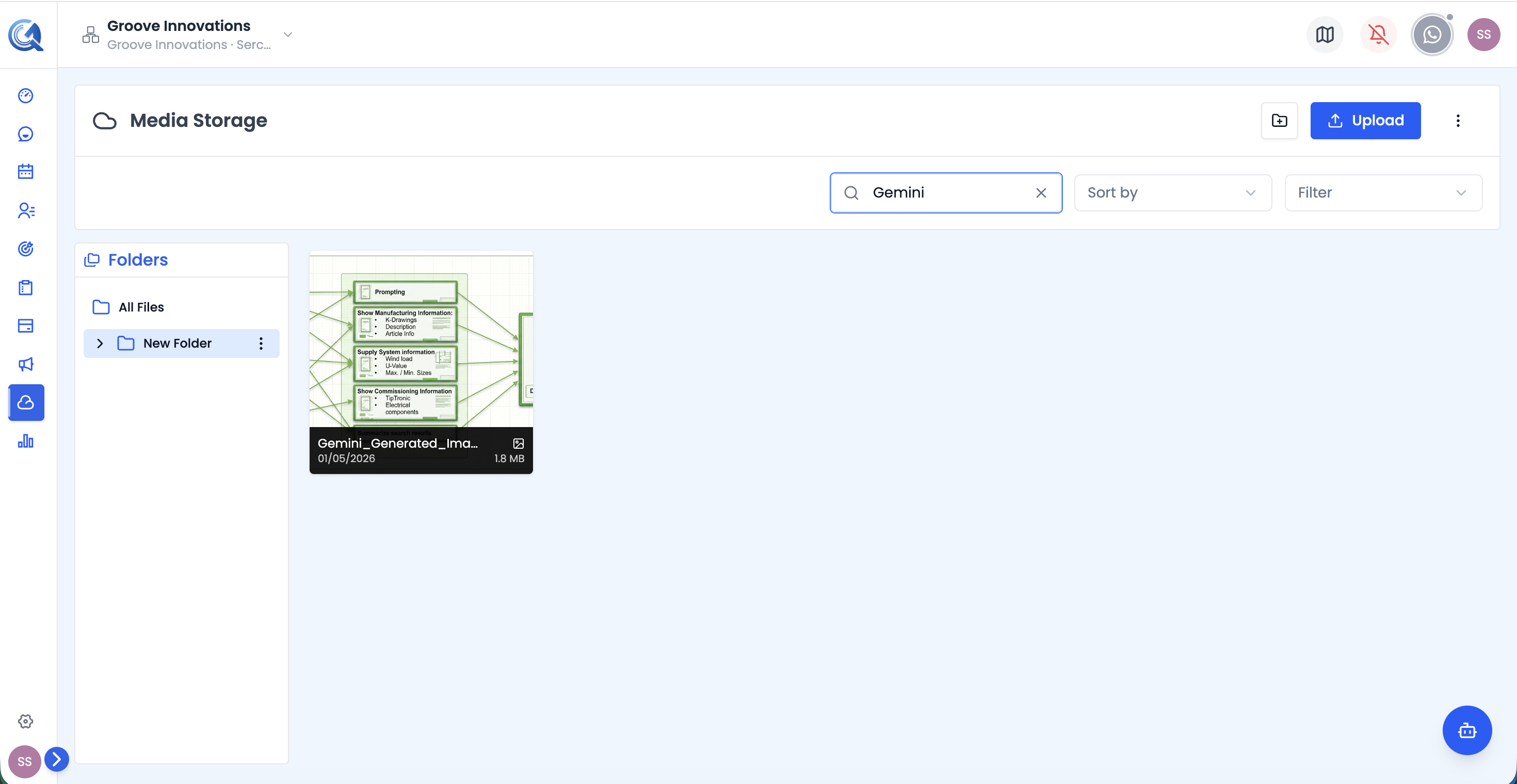Open the clipboard icon in sidebar
The image size is (1517, 784).
[25, 287]
